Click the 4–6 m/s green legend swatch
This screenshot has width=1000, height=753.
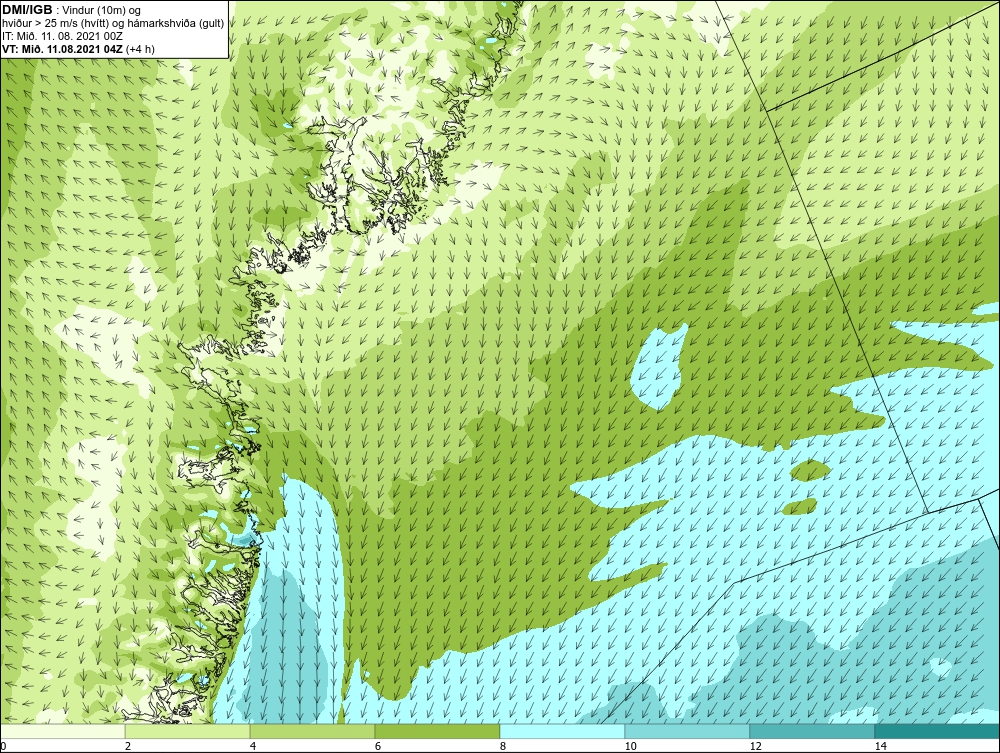[312, 731]
